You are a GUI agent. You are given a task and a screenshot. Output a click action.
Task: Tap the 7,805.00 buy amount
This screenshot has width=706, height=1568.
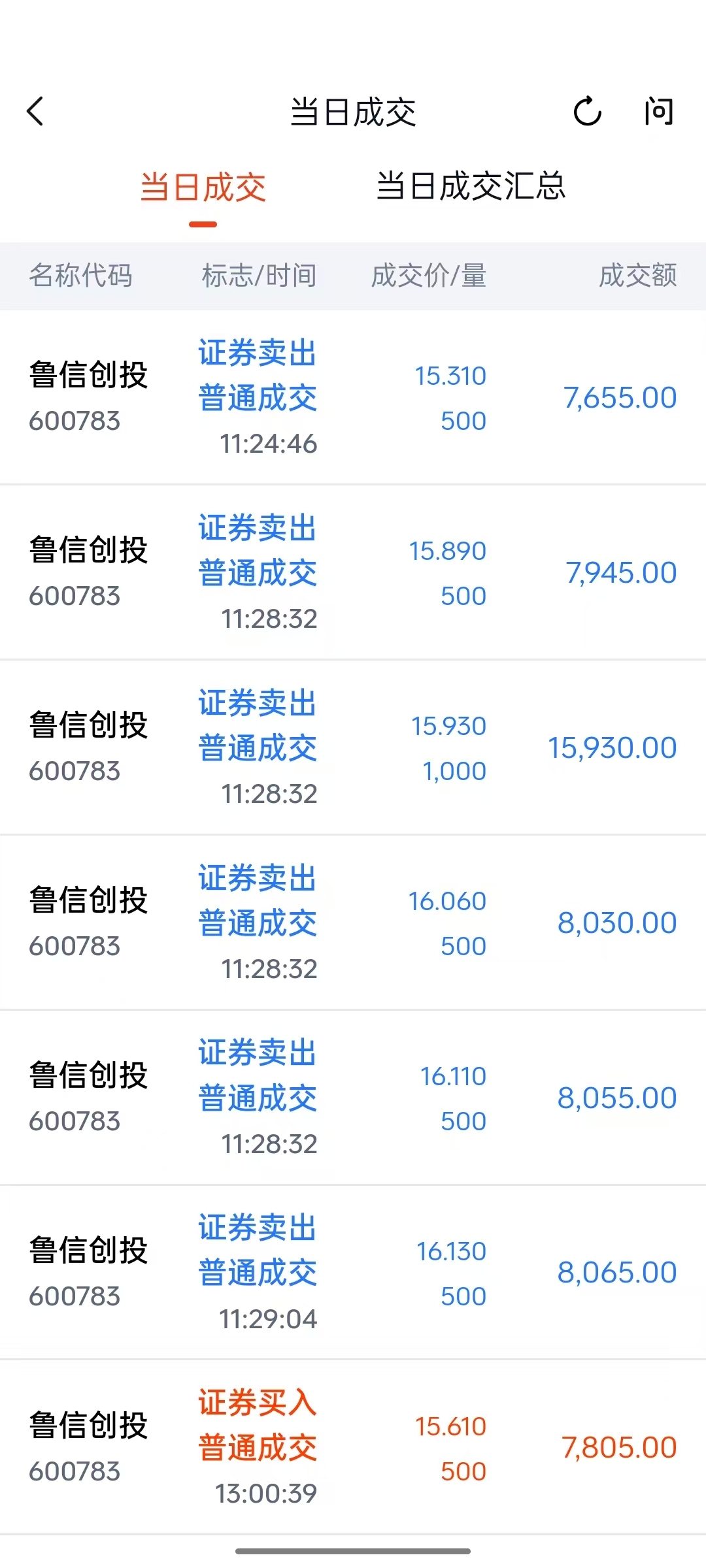(x=619, y=1448)
